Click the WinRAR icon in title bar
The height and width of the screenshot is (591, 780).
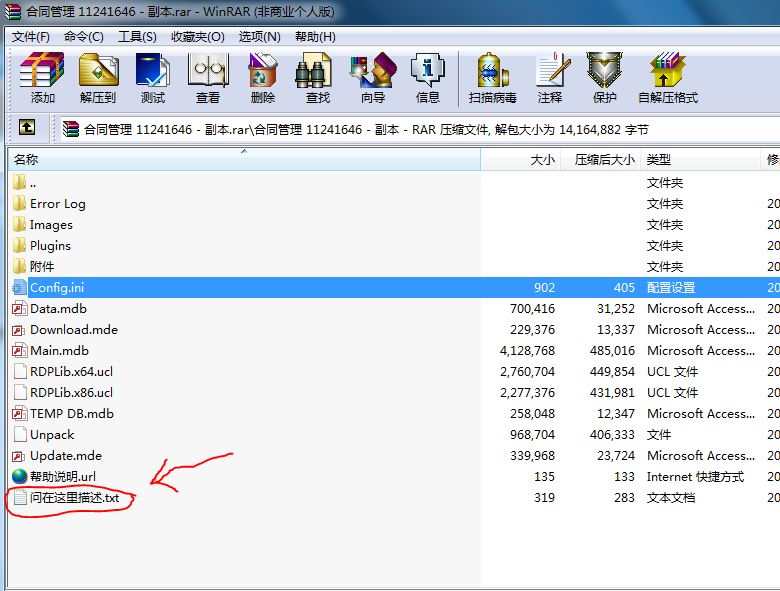coord(12,11)
